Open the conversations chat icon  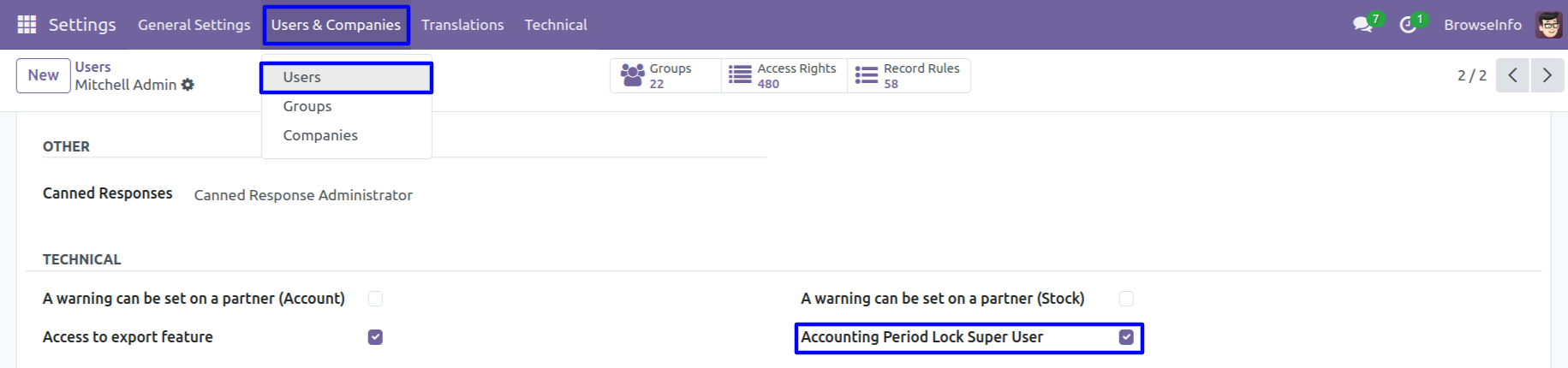[1362, 25]
